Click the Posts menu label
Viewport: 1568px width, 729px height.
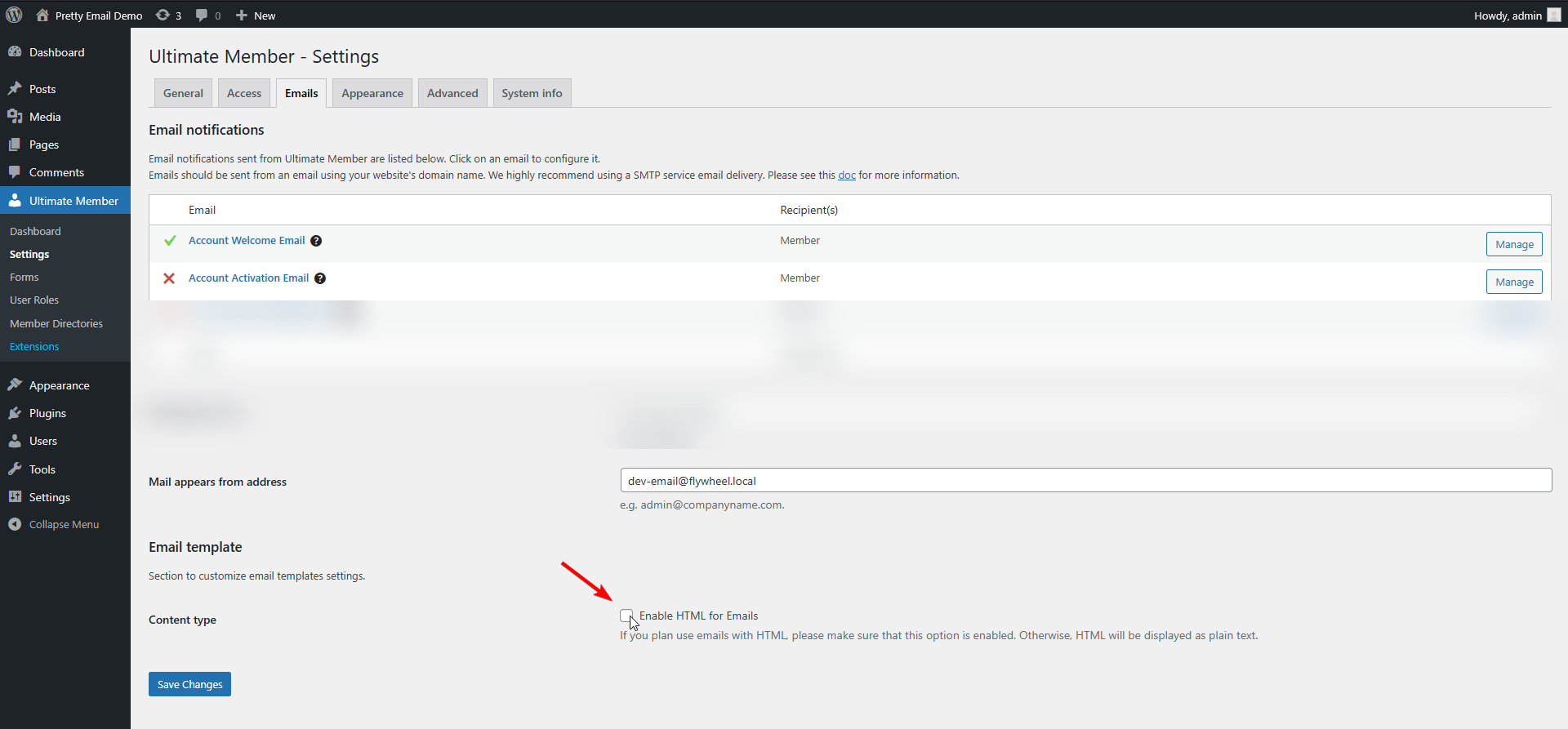click(42, 89)
